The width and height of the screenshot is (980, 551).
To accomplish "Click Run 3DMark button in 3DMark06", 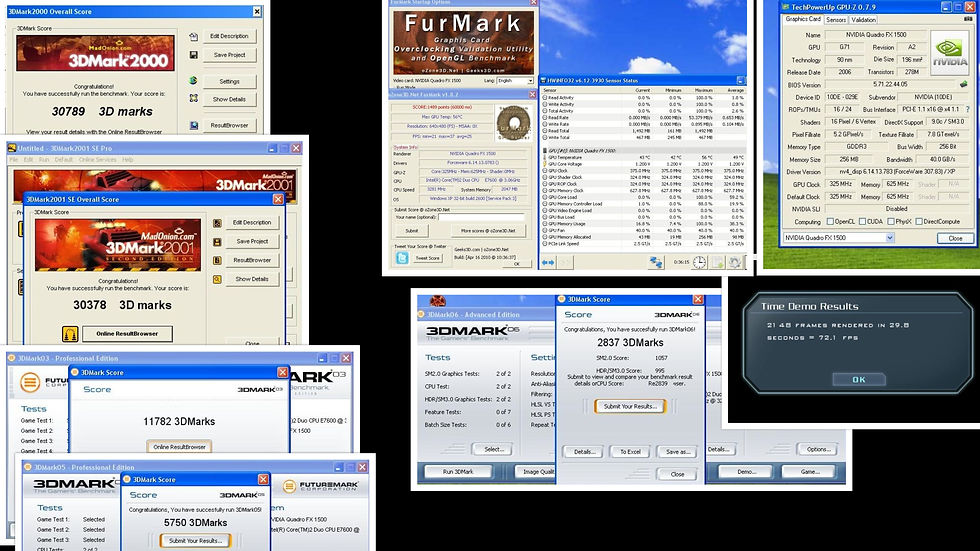I will pos(458,472).
